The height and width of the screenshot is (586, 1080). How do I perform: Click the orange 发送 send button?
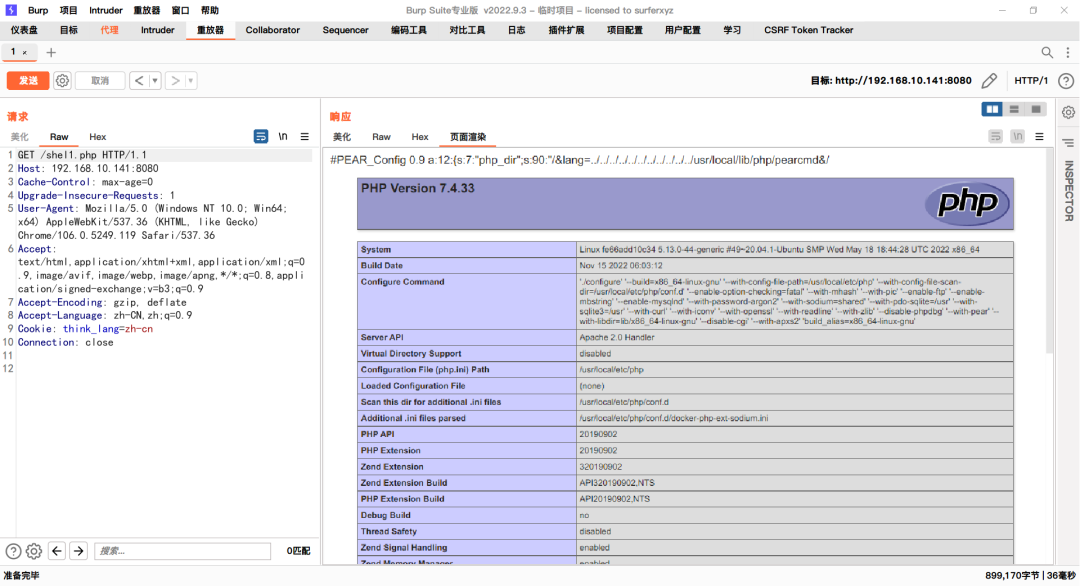[28, 81]
